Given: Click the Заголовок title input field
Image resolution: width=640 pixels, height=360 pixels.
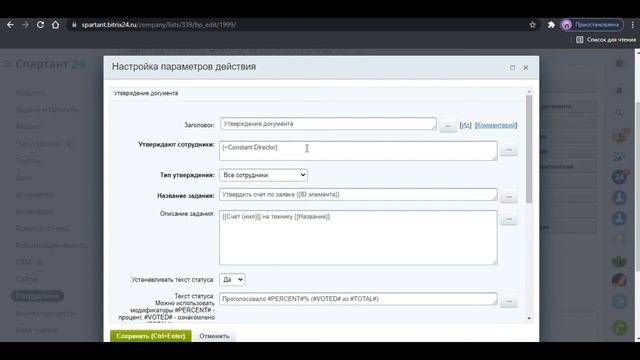Looking at the screenshot, I should coord(328,124).
